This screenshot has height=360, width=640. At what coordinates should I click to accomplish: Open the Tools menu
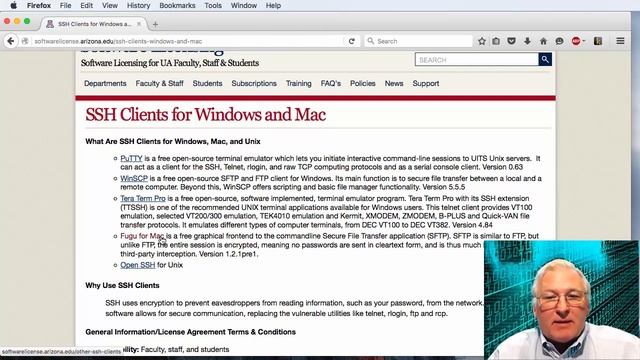point(213,6)
